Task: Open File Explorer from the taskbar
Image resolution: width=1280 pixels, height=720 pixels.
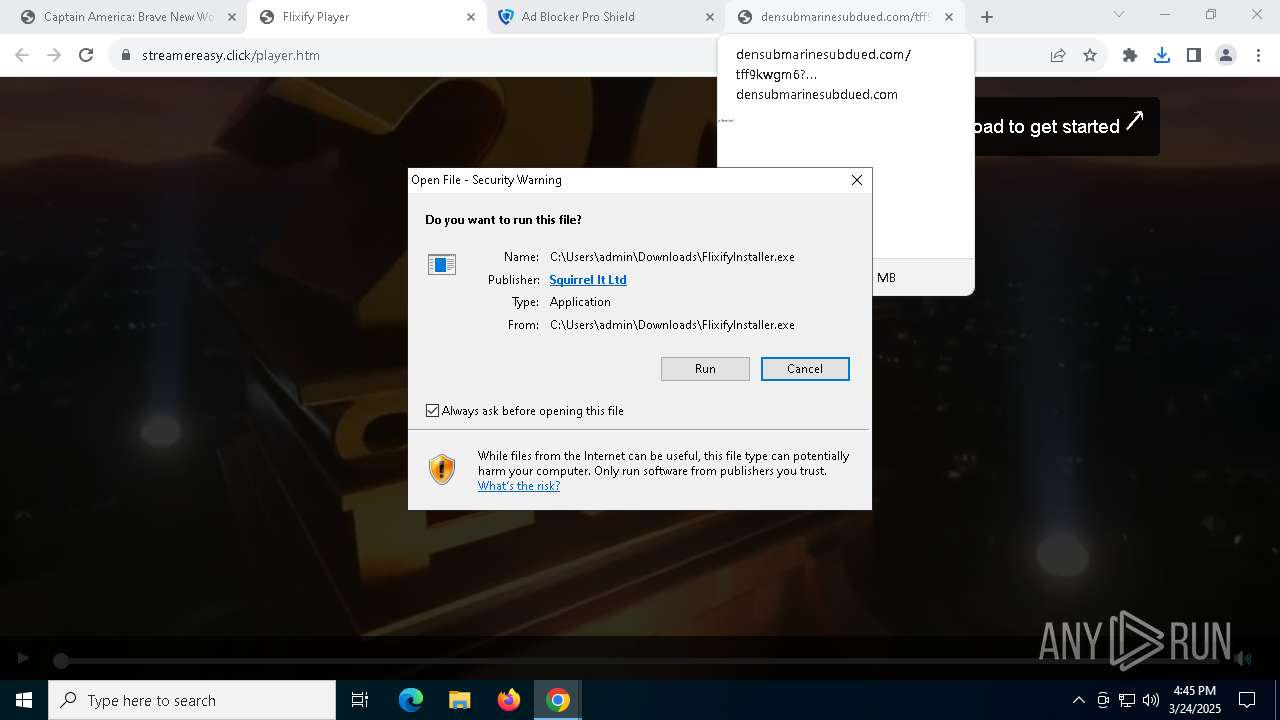Action: pyautogui.click(x=460, y=700)
